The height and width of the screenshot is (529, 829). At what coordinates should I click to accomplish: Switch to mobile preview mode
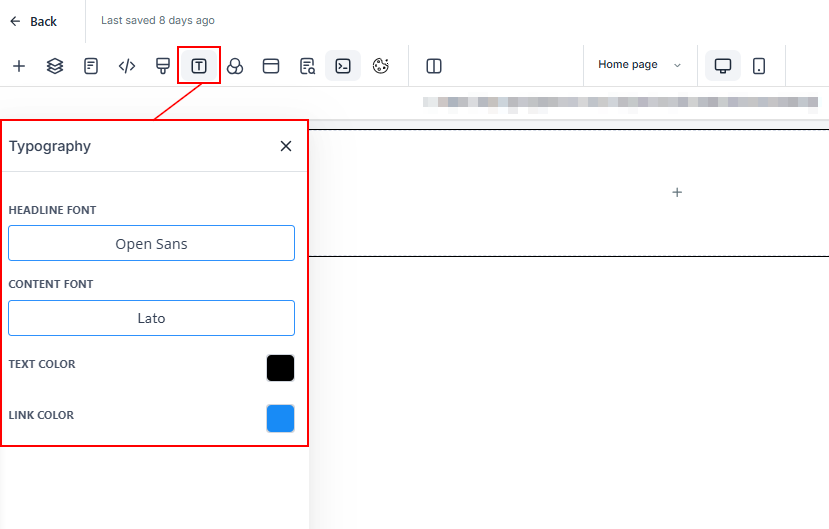pyautogui.click(x=759, y=66)
